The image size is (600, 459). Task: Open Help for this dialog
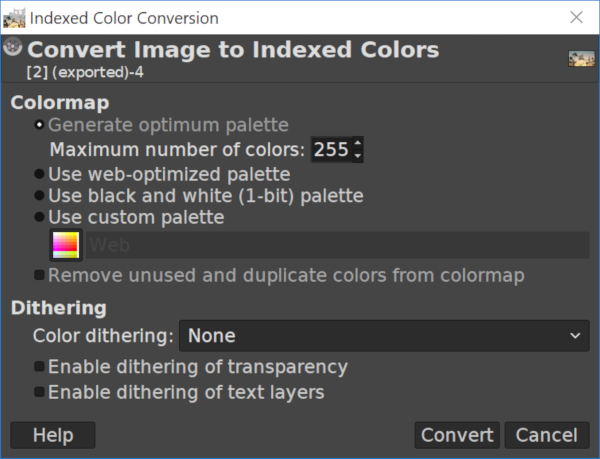[x=53, y=435]
